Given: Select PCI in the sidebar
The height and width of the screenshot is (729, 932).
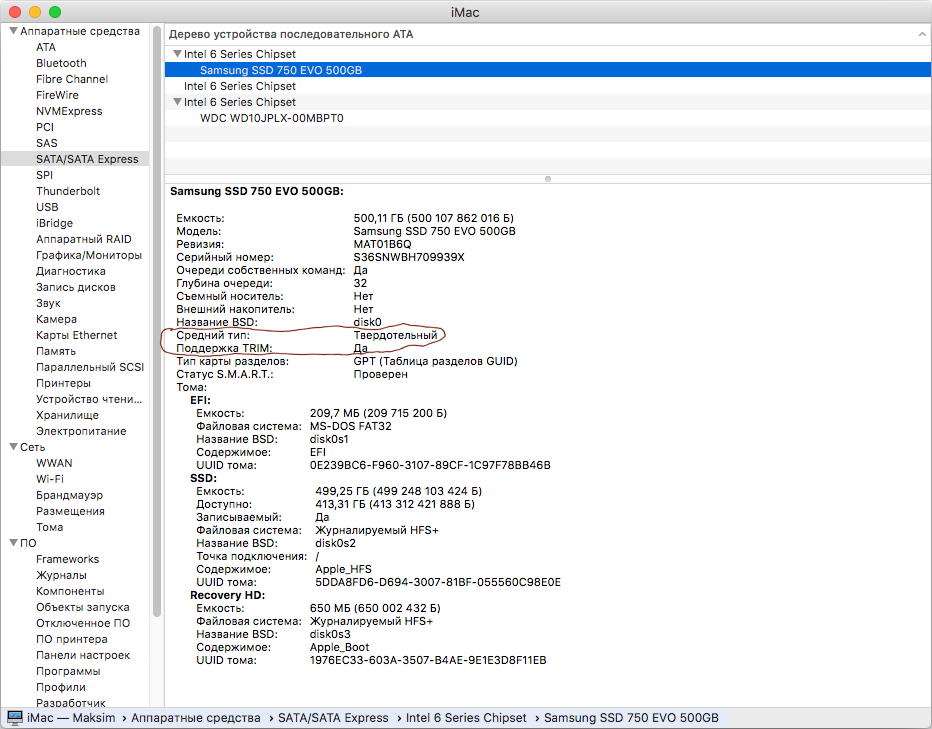Looking at the screenshot, I should (45, 127).
